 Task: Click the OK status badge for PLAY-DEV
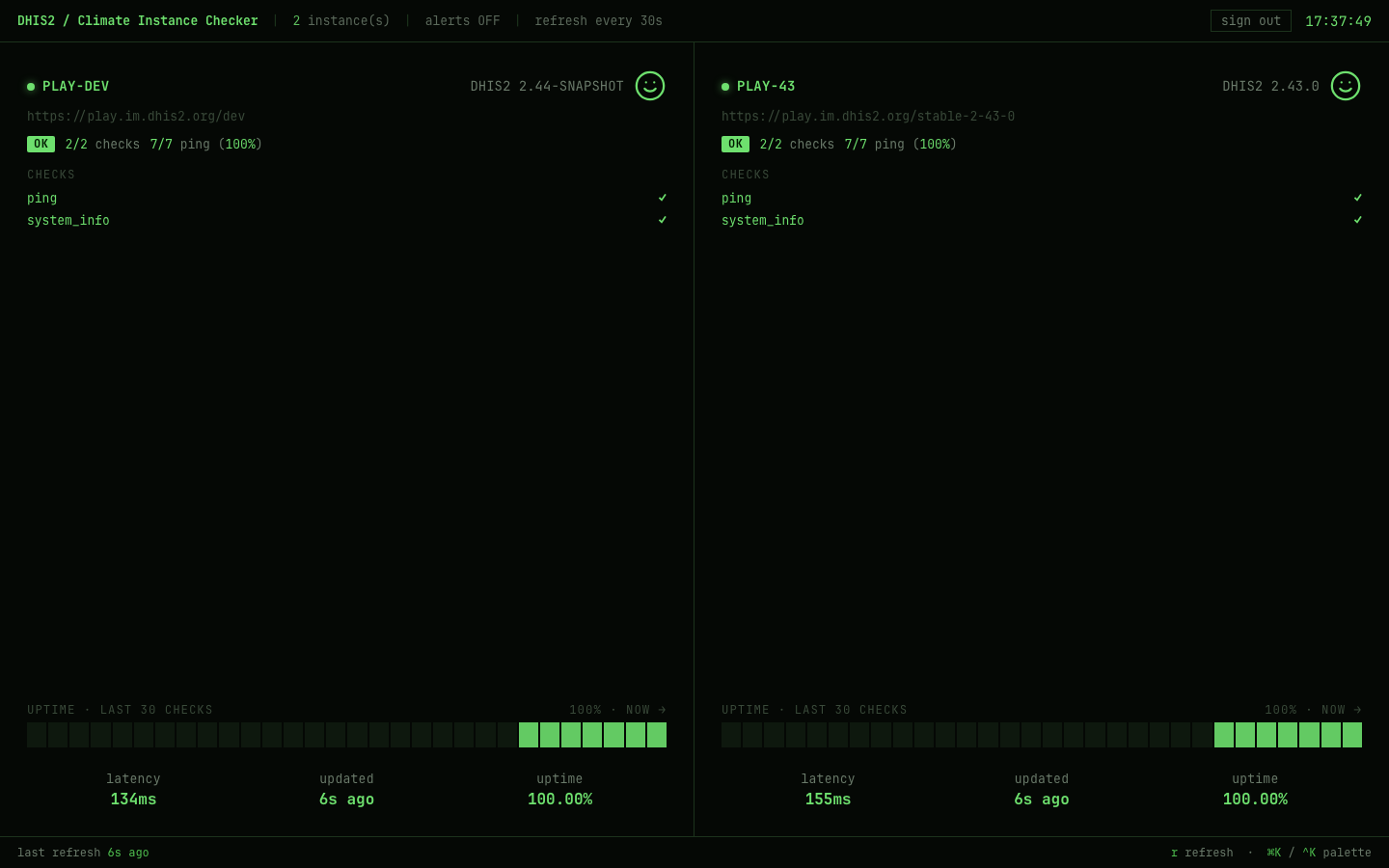pos(41,144)
